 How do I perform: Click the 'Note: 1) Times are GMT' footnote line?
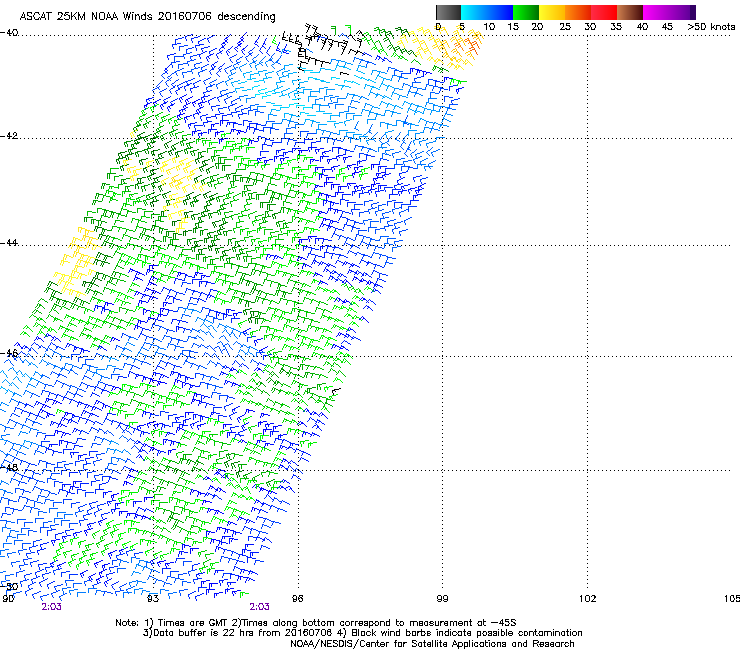(316, 623)
